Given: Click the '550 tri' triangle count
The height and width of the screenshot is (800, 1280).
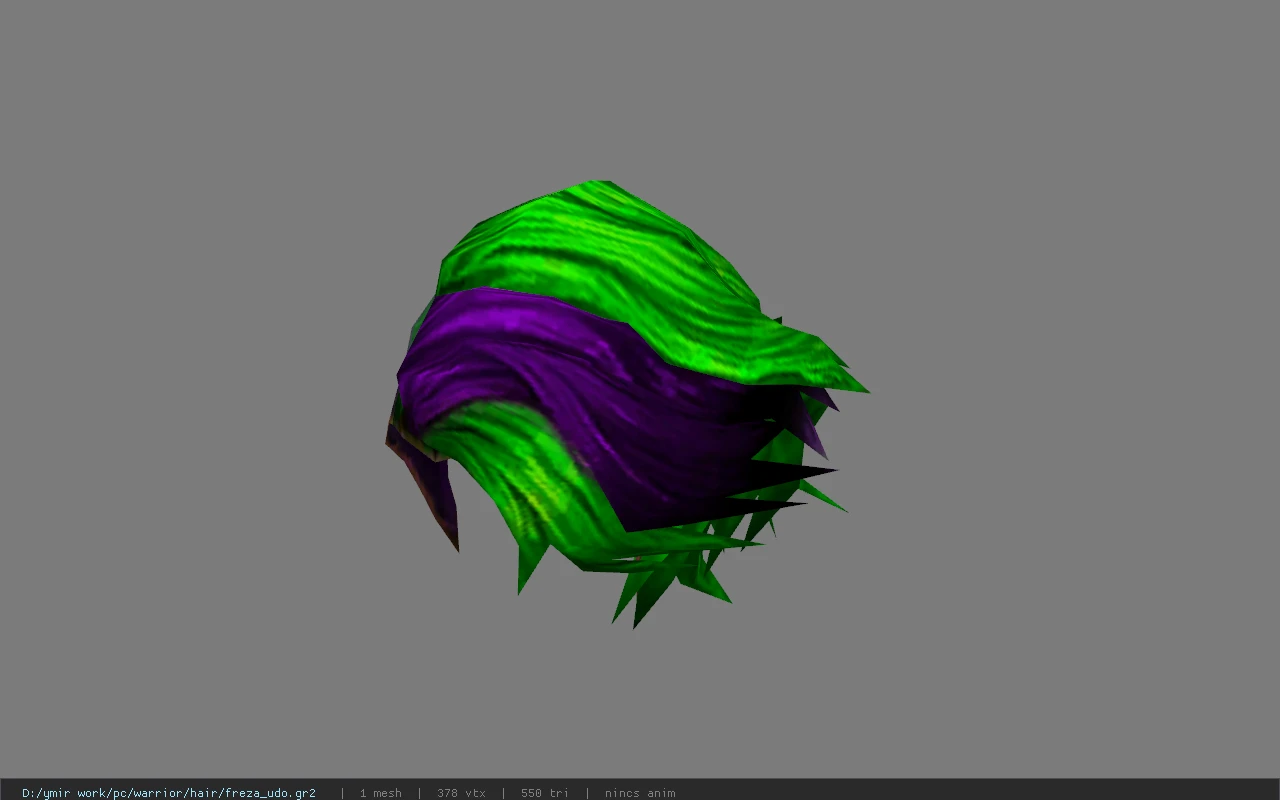Looking at the screenshot, I should coord(545,793).
